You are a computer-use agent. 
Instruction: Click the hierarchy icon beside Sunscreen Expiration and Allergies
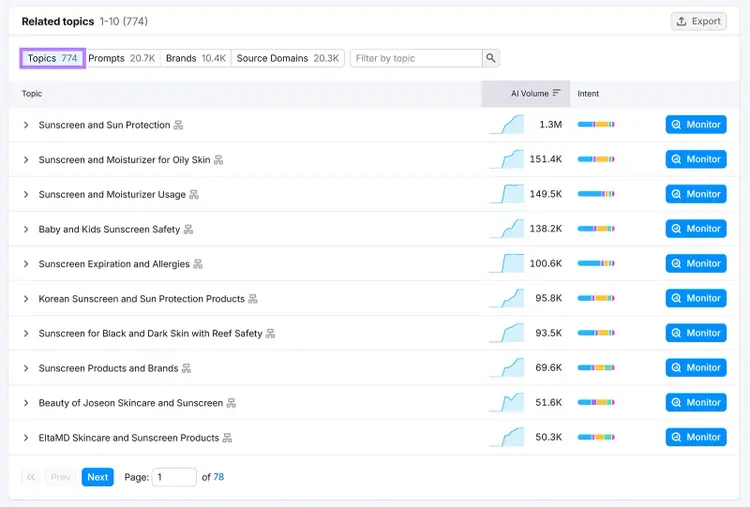point(198,264)
